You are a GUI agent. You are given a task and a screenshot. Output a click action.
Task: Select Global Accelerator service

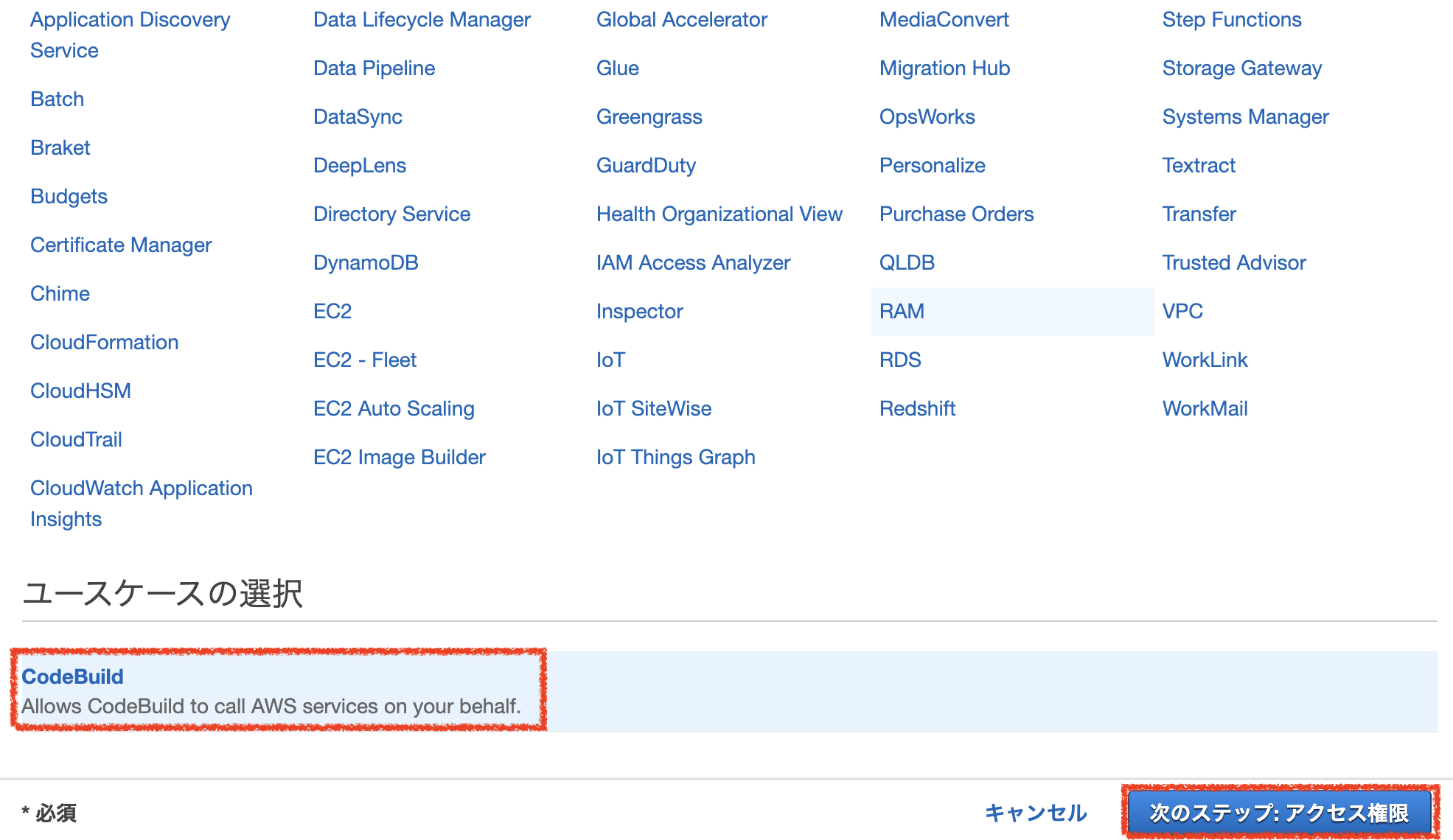[x=682, y=19]
